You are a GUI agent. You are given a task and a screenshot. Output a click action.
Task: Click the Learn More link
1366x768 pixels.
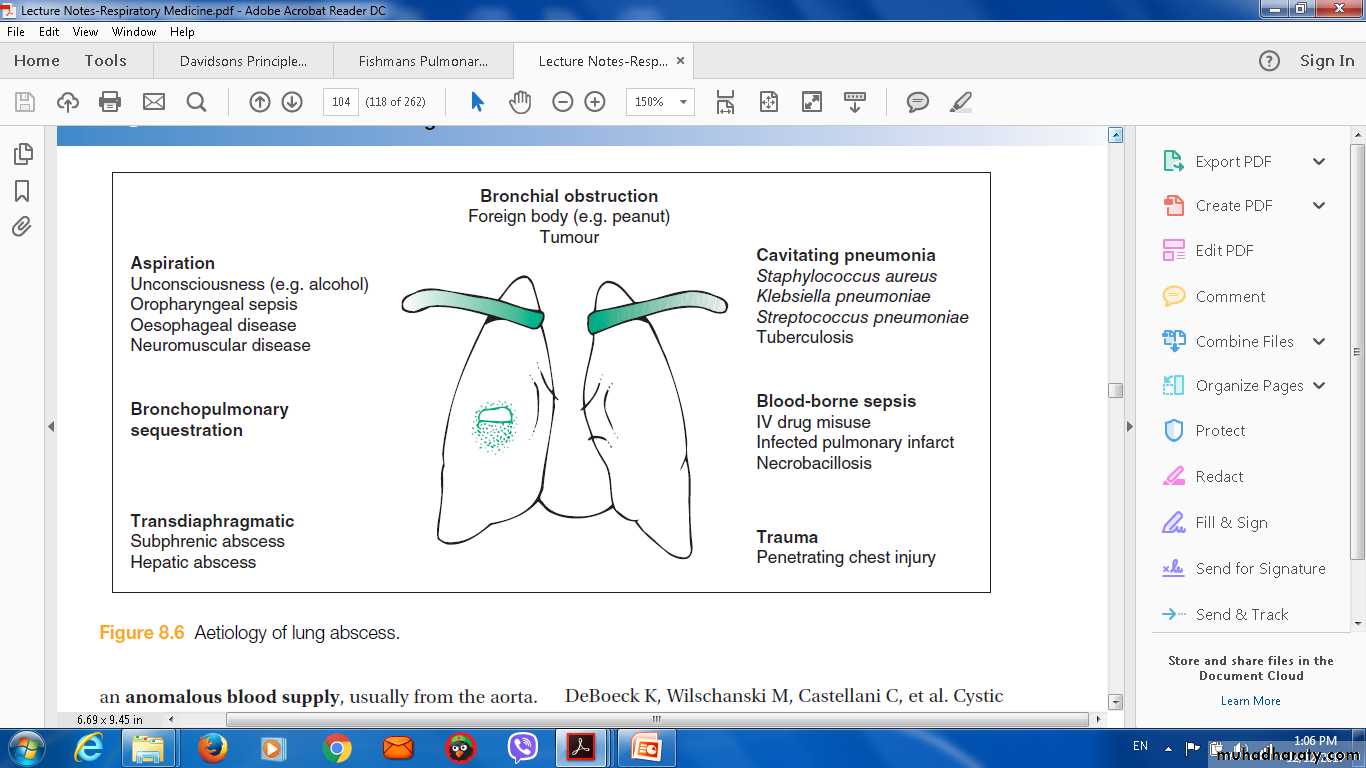tap(1250, 701)
